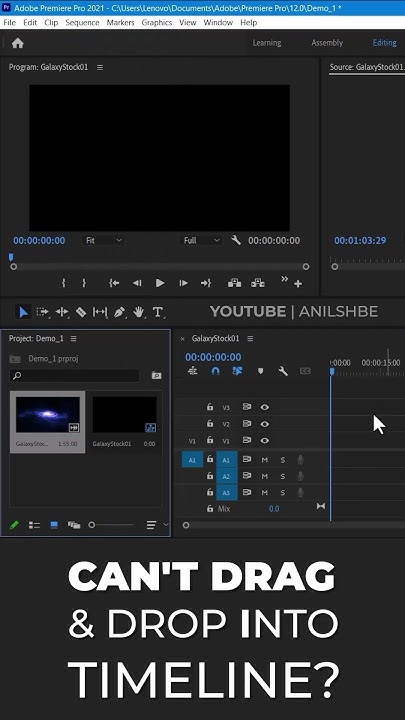The width and height of the screenshot is (405, 720).
Task: Click Go to In button
Action: 114,283
